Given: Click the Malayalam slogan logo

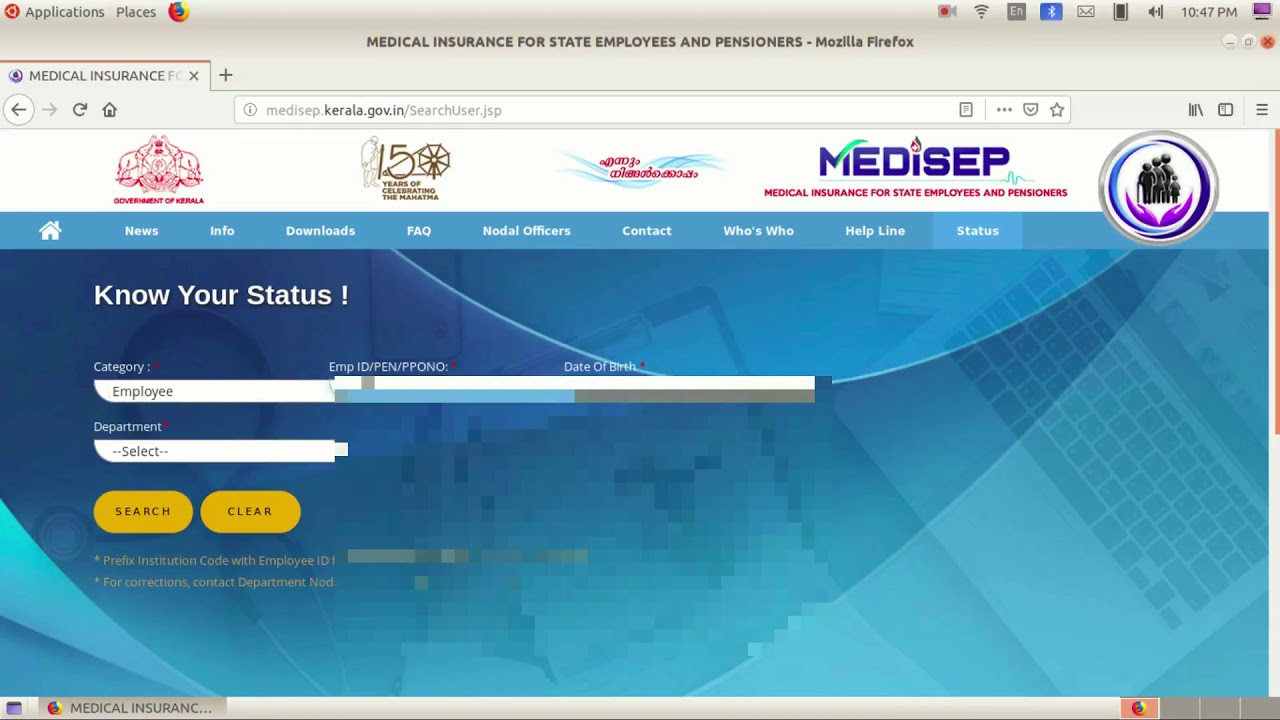Looking at the screenshot, I should [643, 169].
